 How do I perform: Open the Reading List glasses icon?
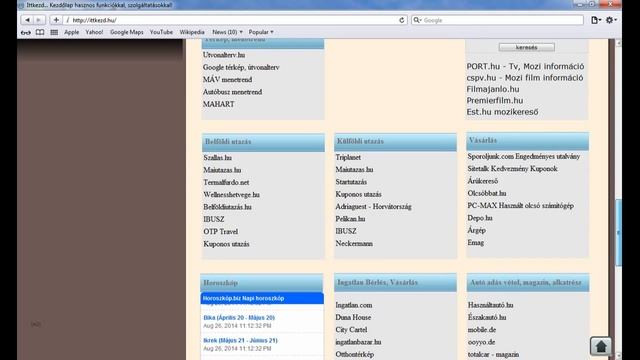pos(26,32)
